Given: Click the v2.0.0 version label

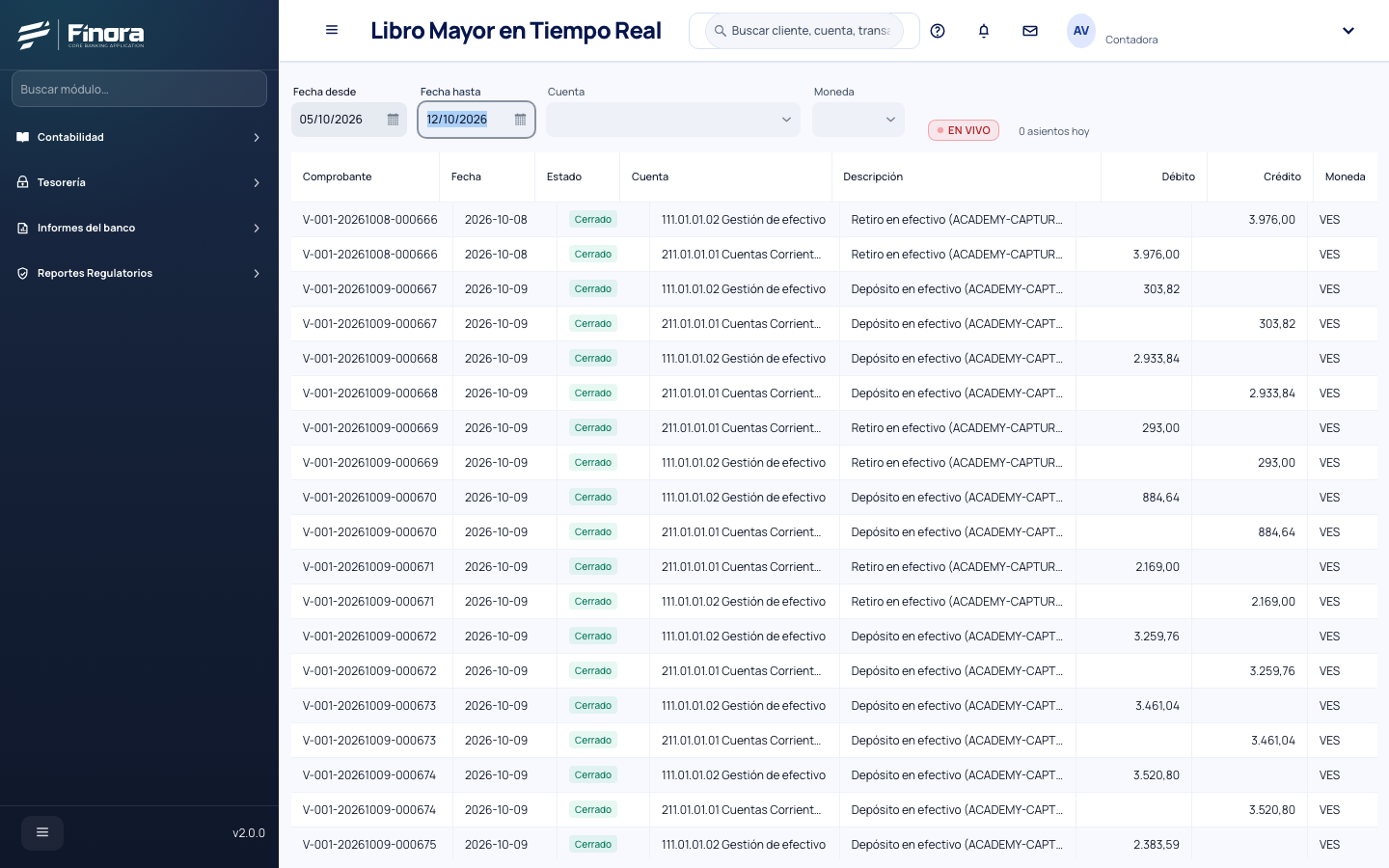Looking at the screenshot, I should (x=249, y=833).
